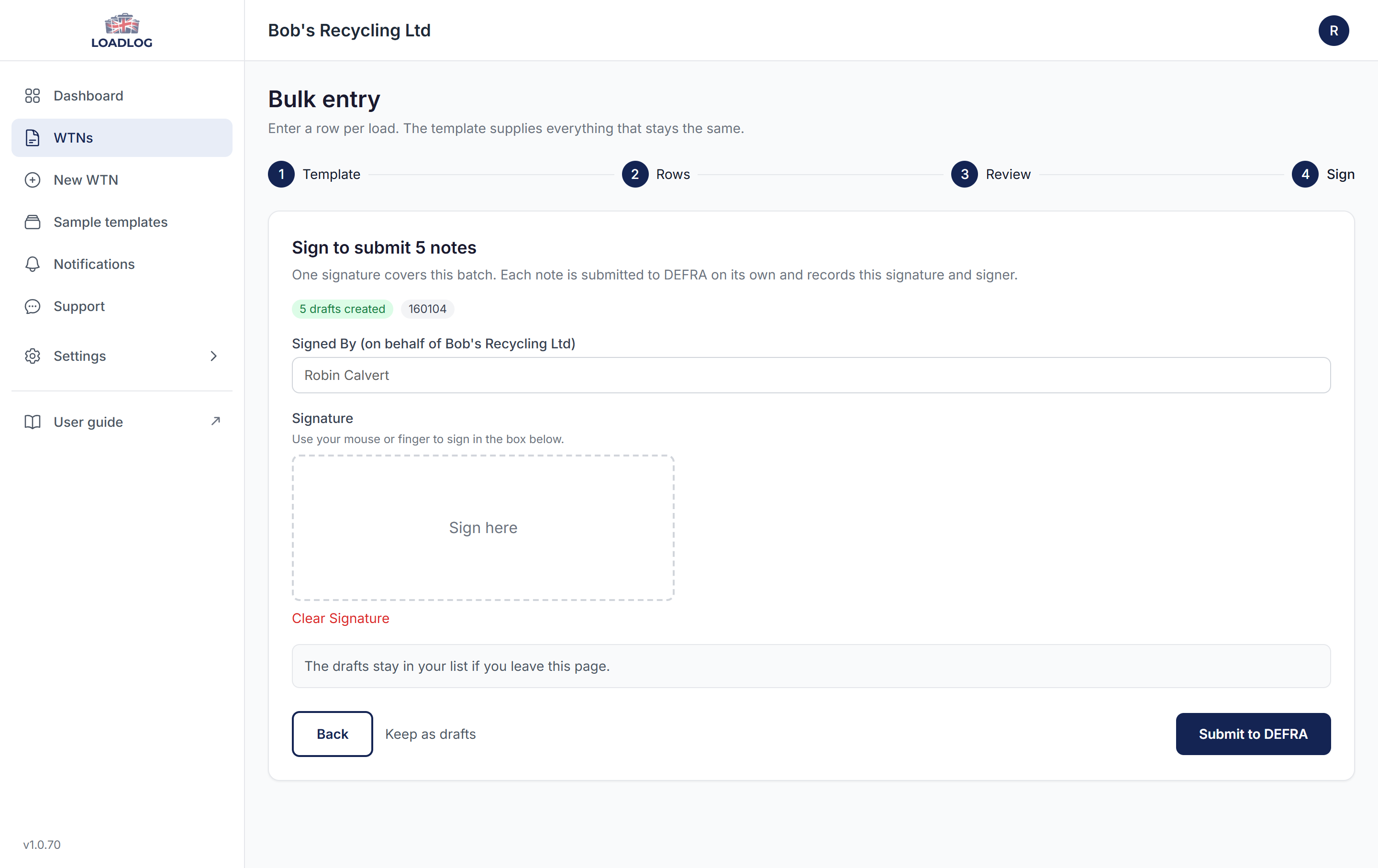
Task: Click the Settings gear icon
Action: [x=33, y=356]
